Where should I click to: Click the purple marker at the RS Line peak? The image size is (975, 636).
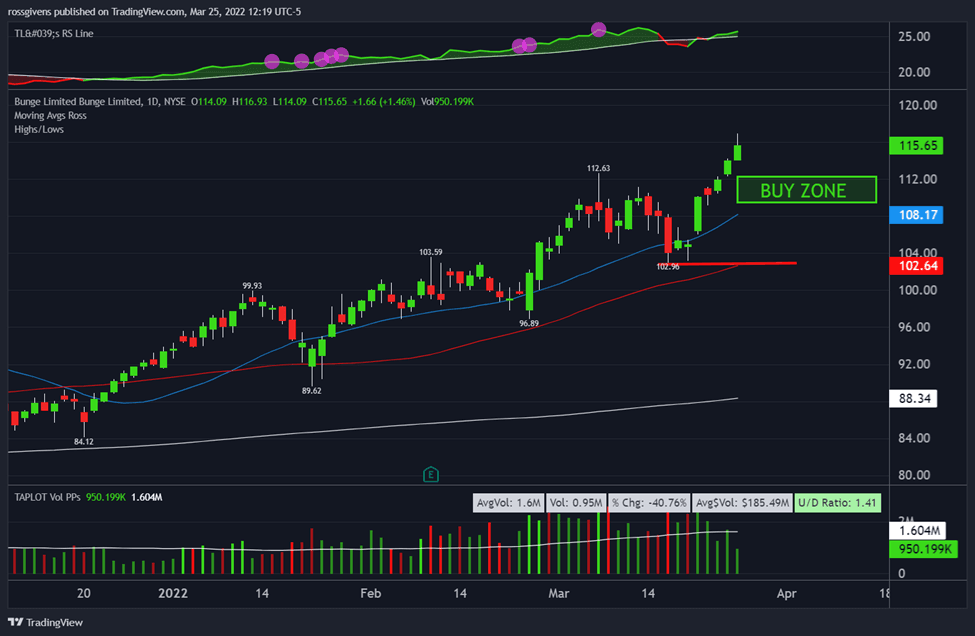pyautogui.click(x=598, y=28)
